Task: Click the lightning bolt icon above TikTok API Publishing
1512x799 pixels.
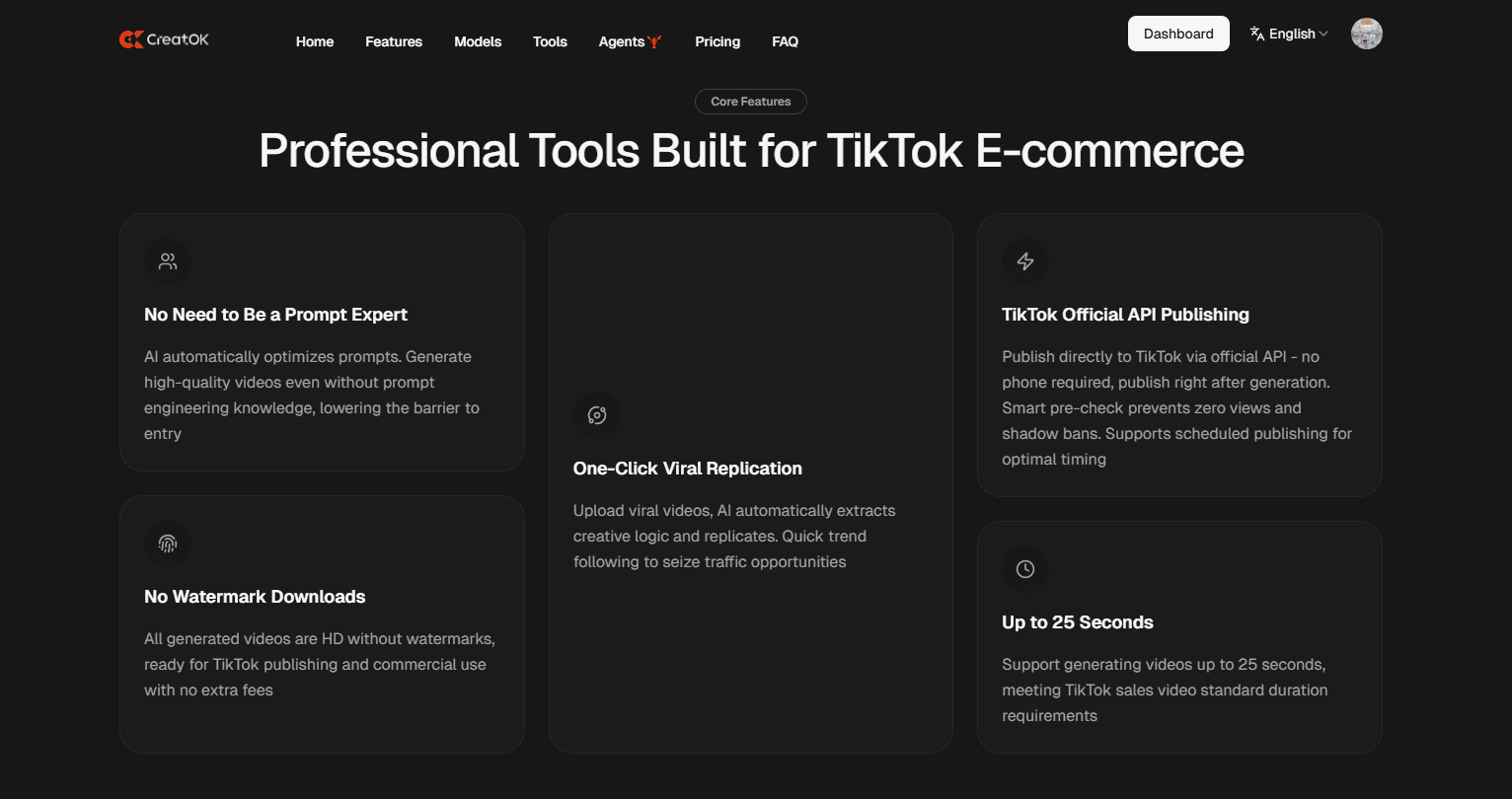Action: tap(1025, 261)
